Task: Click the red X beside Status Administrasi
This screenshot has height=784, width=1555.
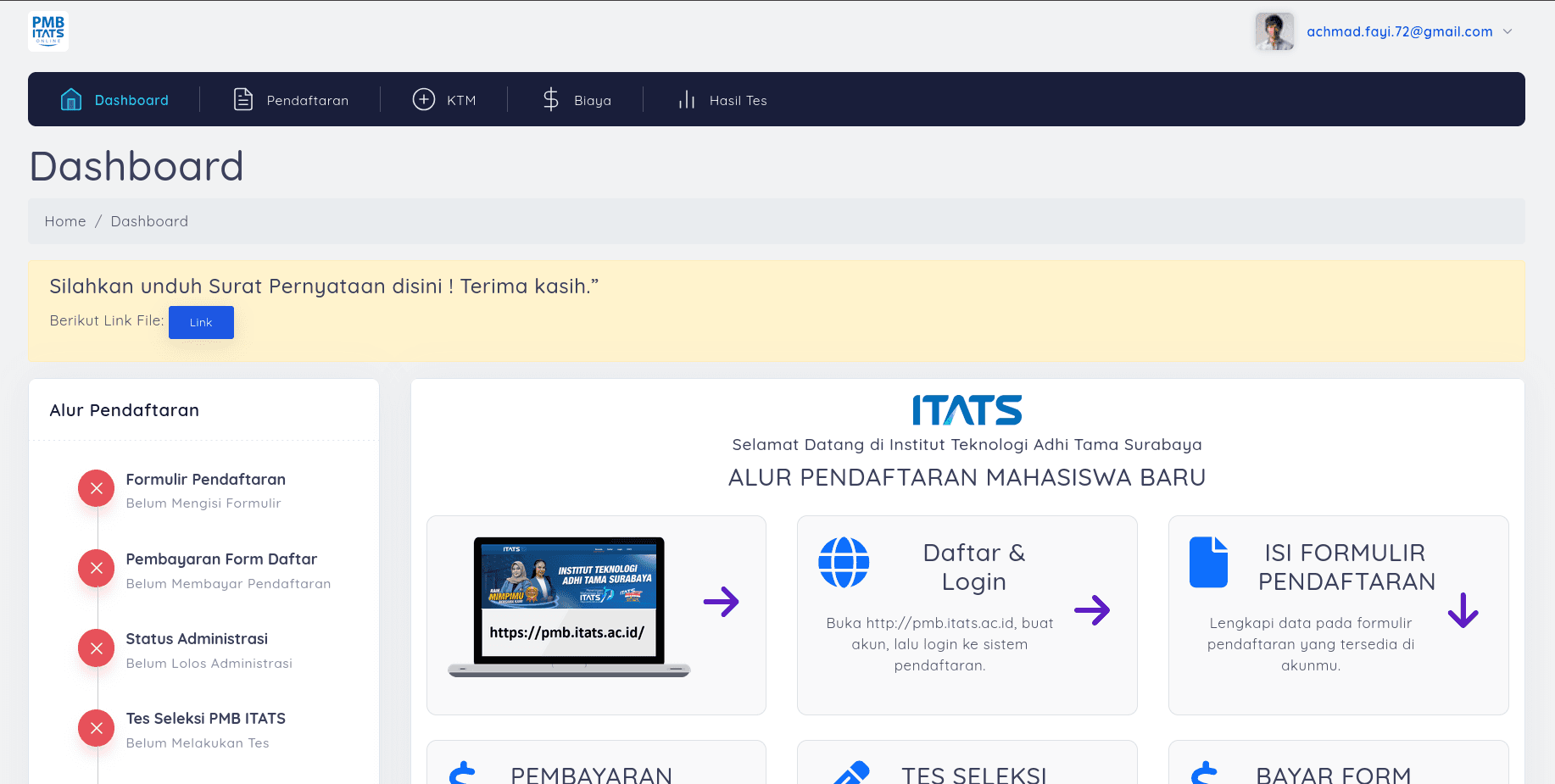Action: point(97,648)
